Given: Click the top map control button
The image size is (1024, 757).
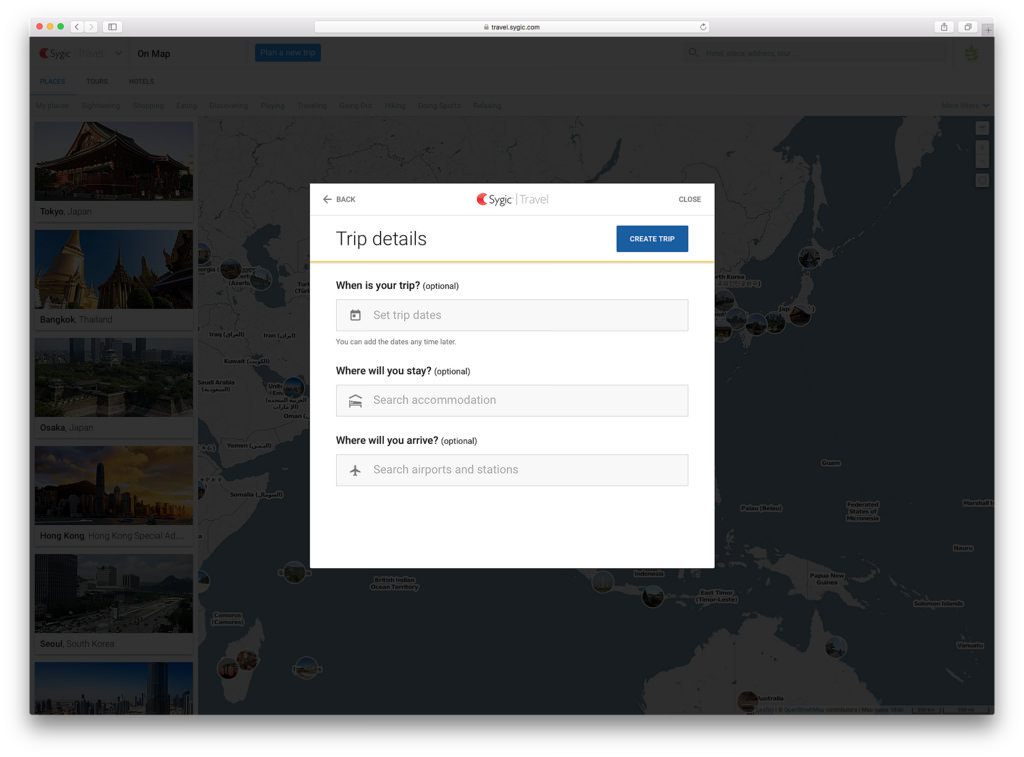Looking at the screenshot, I should (x=982, y=129).
